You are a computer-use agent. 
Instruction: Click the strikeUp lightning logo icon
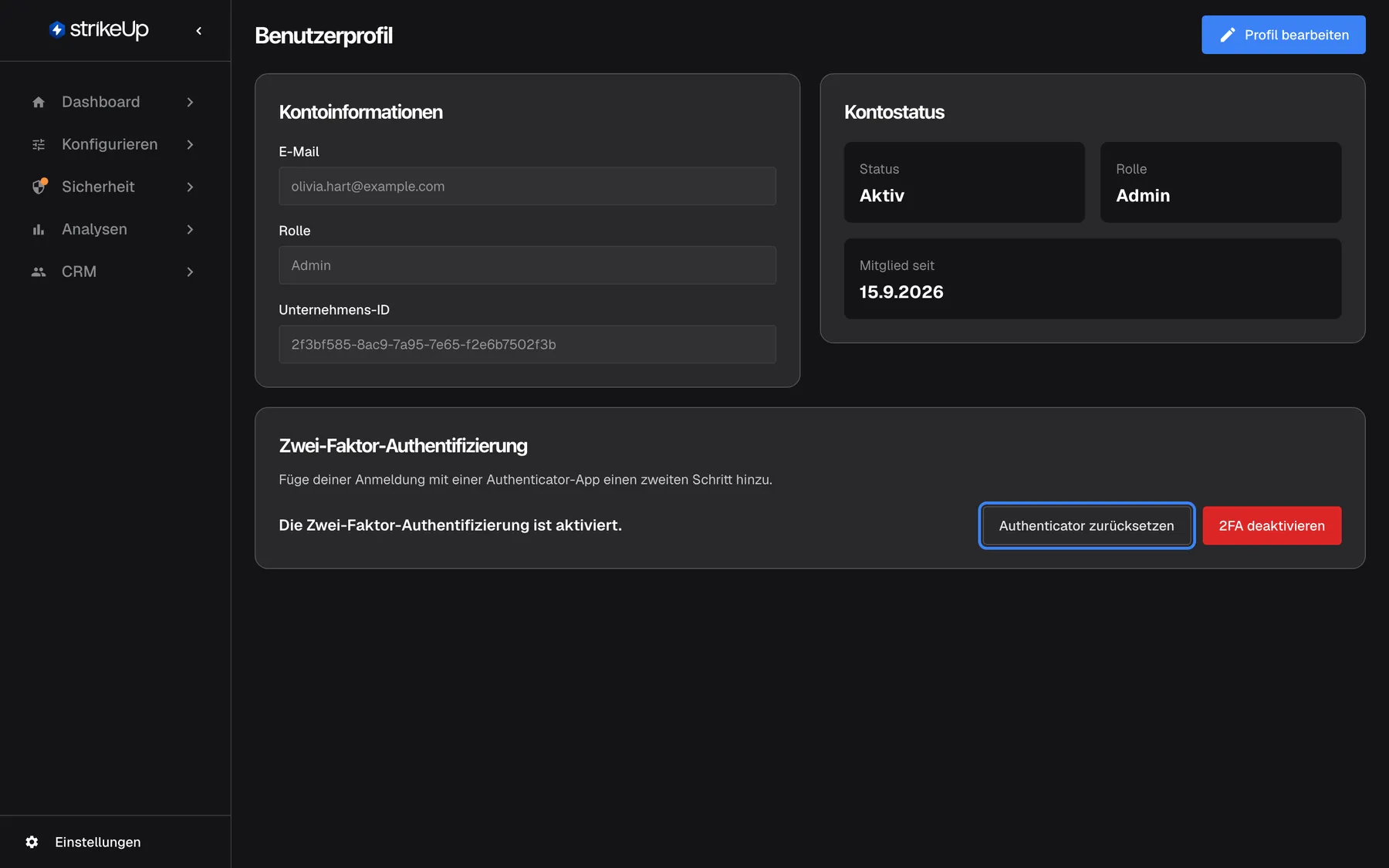click(x=57, y=29)
